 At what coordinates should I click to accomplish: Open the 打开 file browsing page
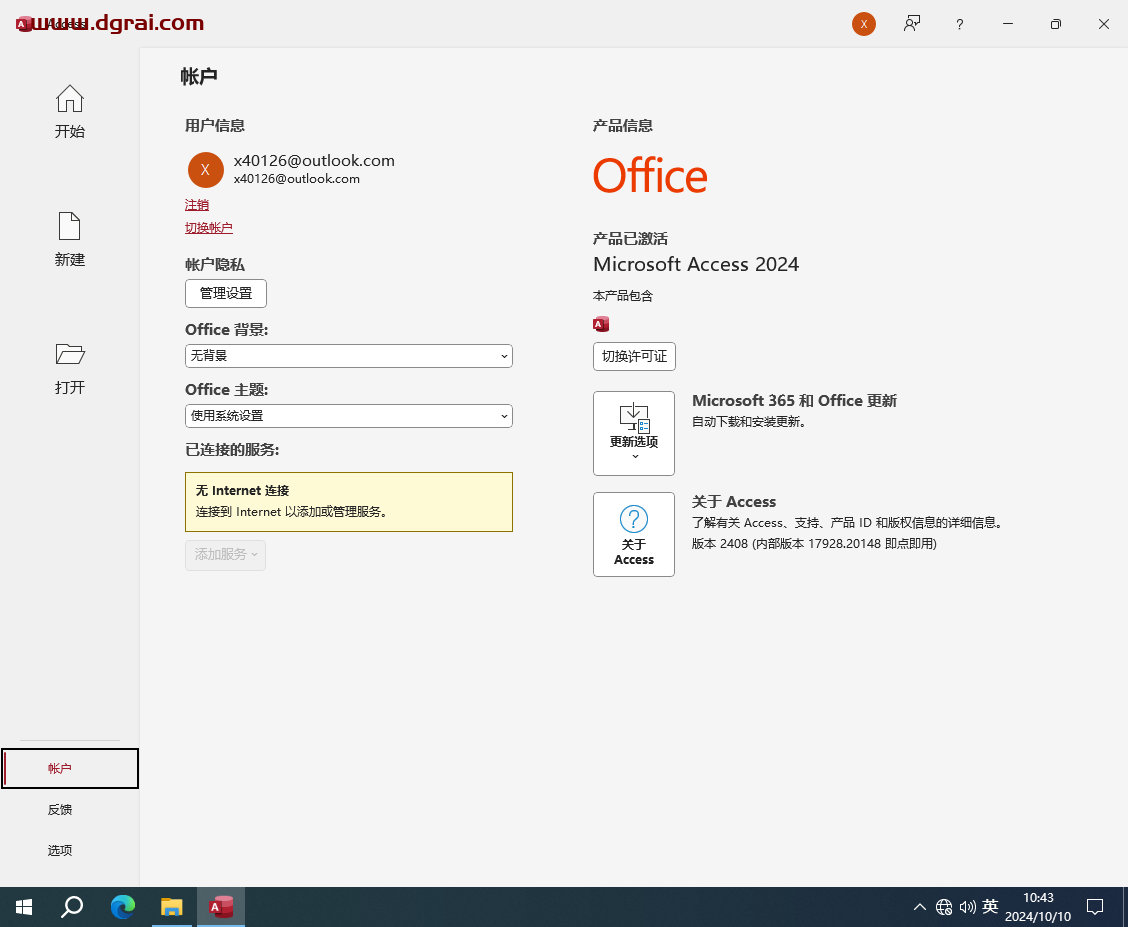pos(70,367)
